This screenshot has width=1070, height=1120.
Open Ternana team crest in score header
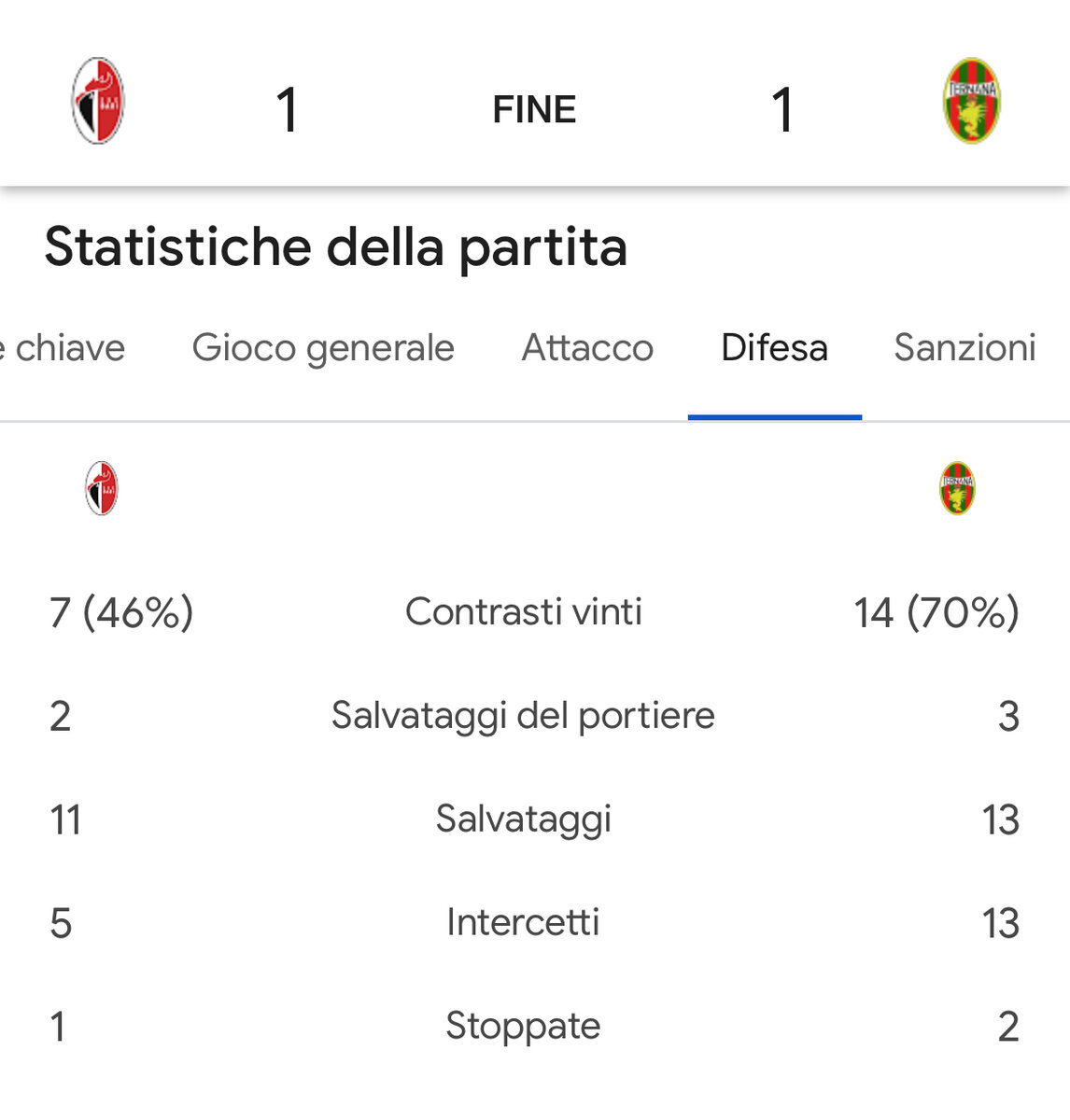(971, 101)
